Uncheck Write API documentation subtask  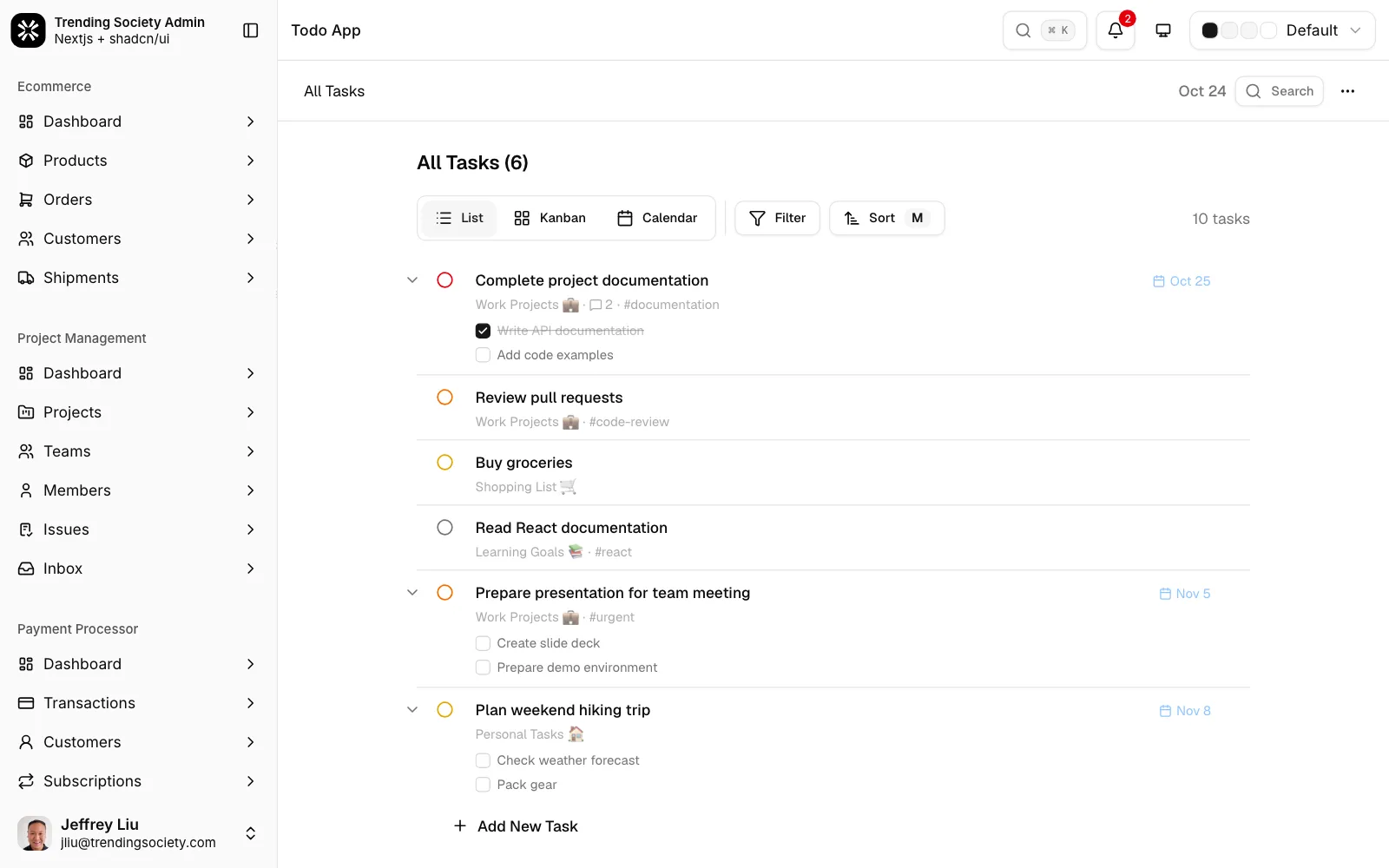coord(483,331)
